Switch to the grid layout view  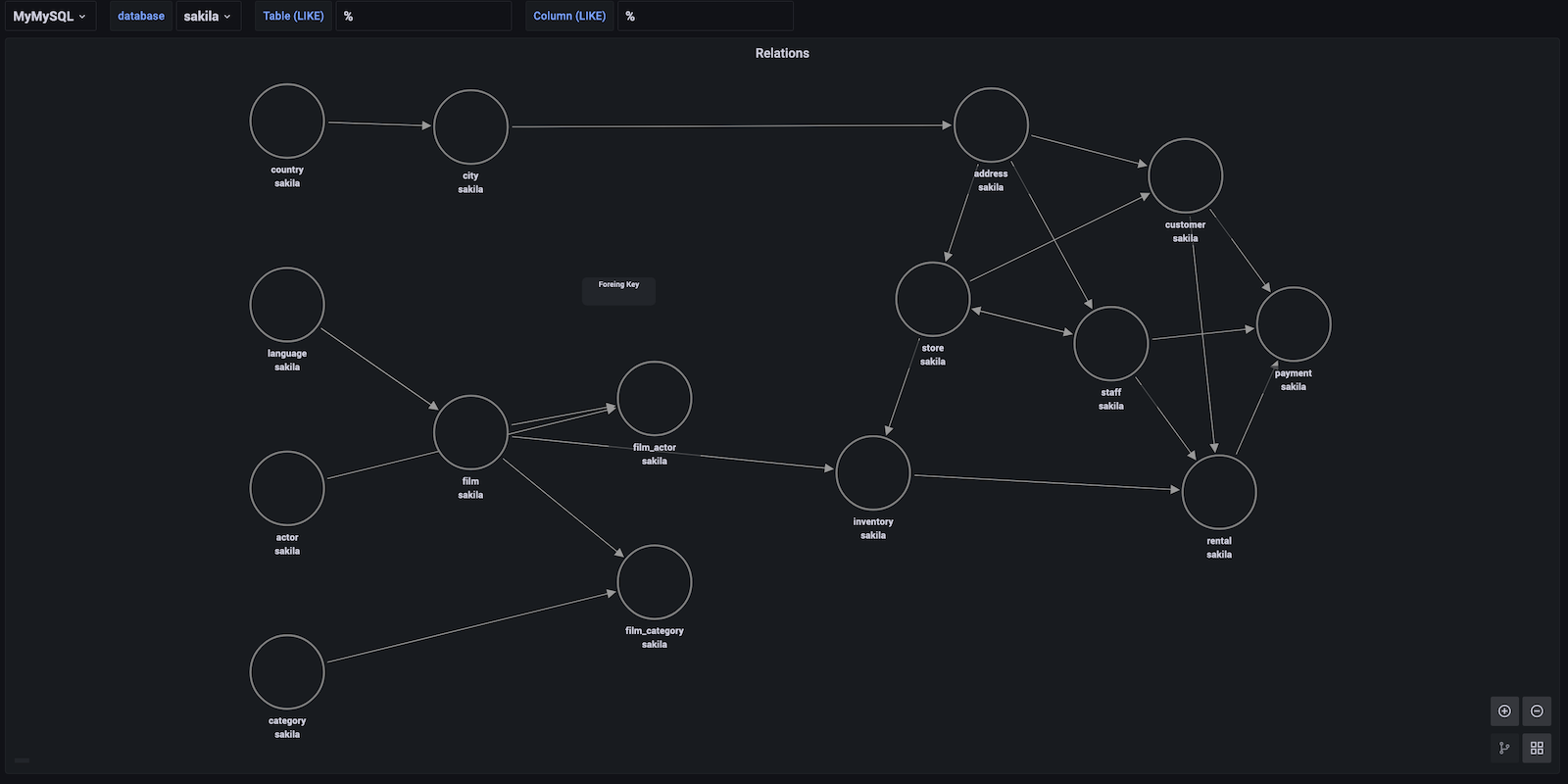click(1537, 749)
